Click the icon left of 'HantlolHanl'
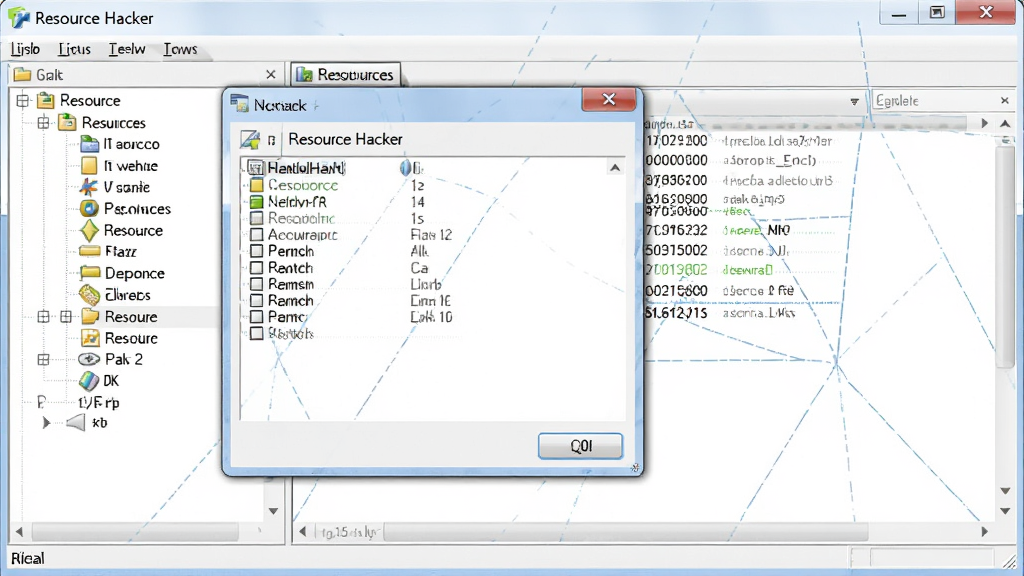This screenshot has height=576, width=1024. coord(255,168)
